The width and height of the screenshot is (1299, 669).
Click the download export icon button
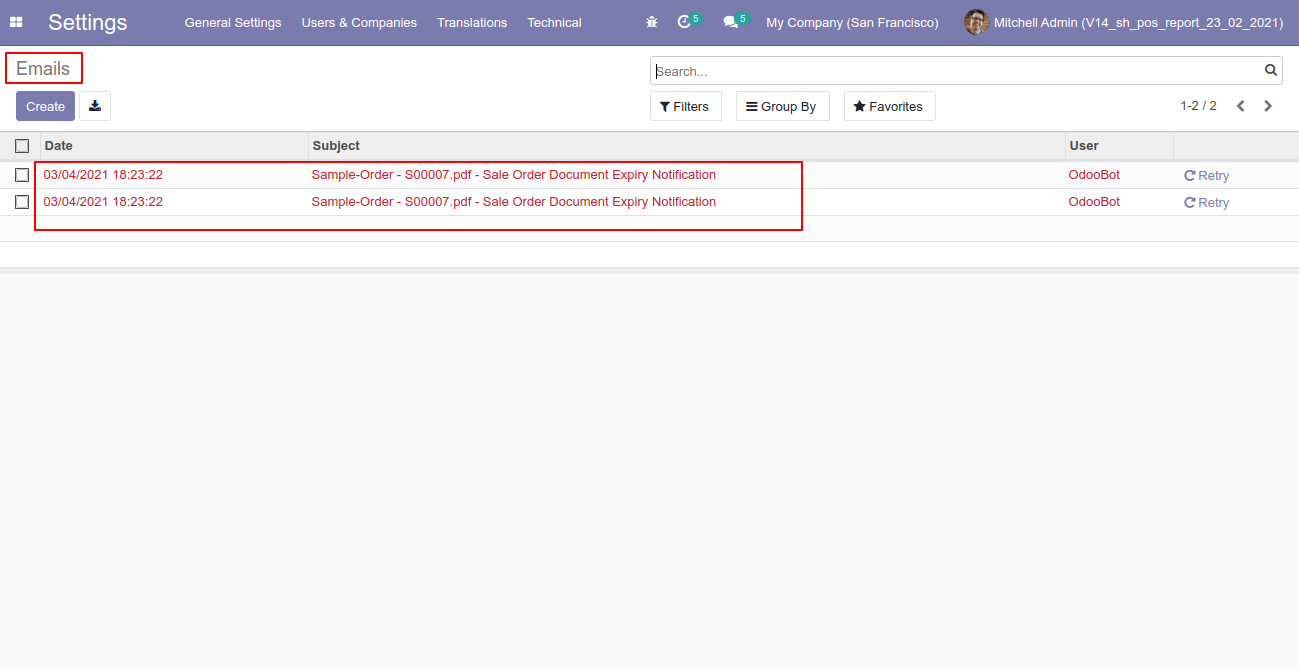(x=95, y=106)
